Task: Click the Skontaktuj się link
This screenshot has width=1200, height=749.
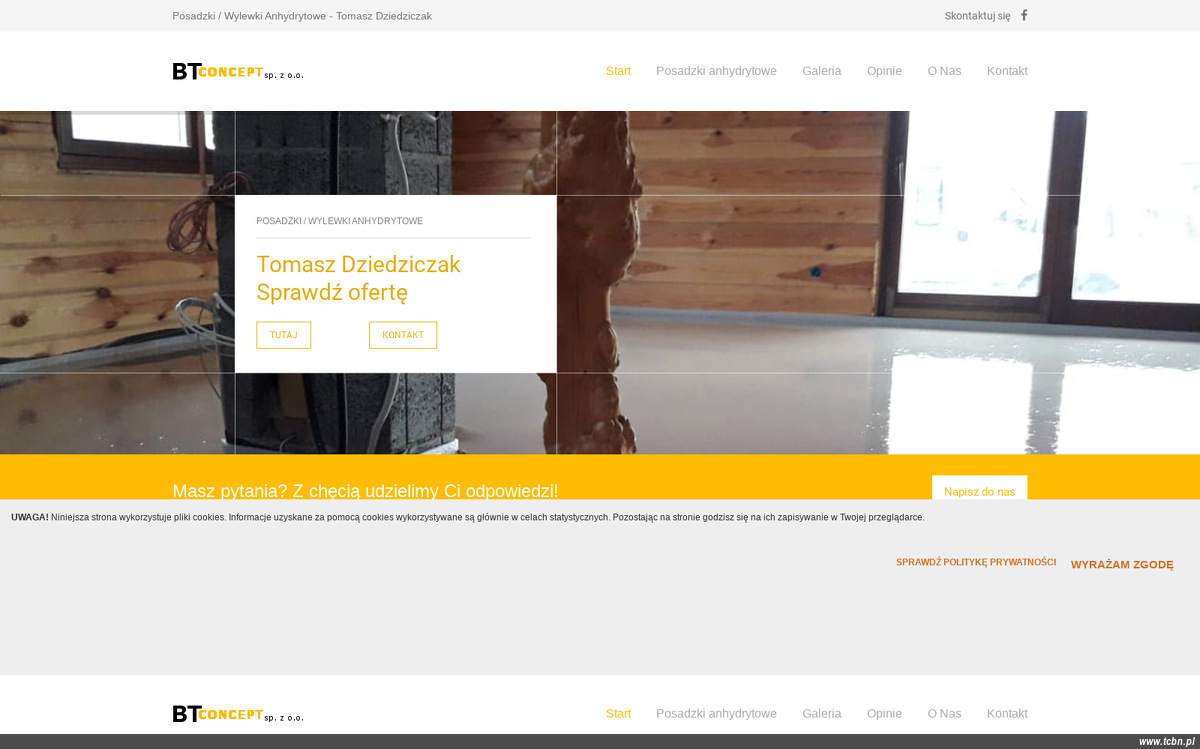Action: coord(977,16)
